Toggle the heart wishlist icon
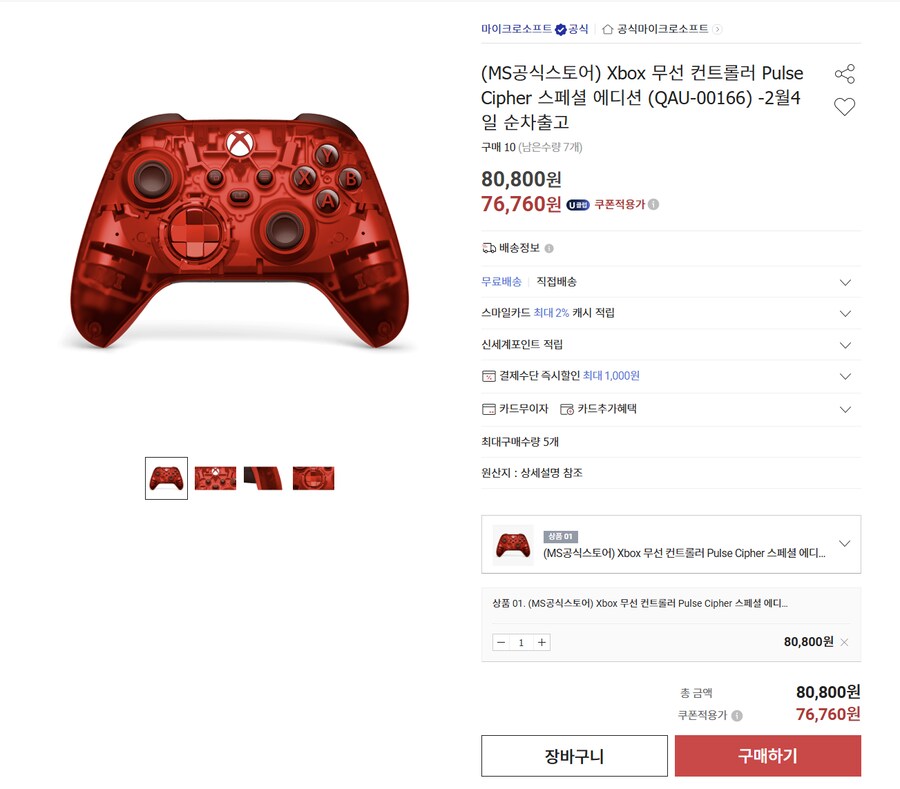Viewport: 900px width, 789px height. 845,105
